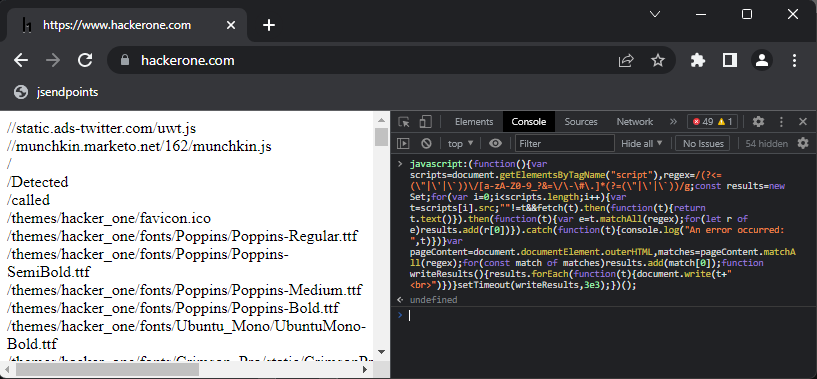The image size is (817, 379).
Task: Click the horizontal scrollbar left arrow
Action: tap(7, 370)
